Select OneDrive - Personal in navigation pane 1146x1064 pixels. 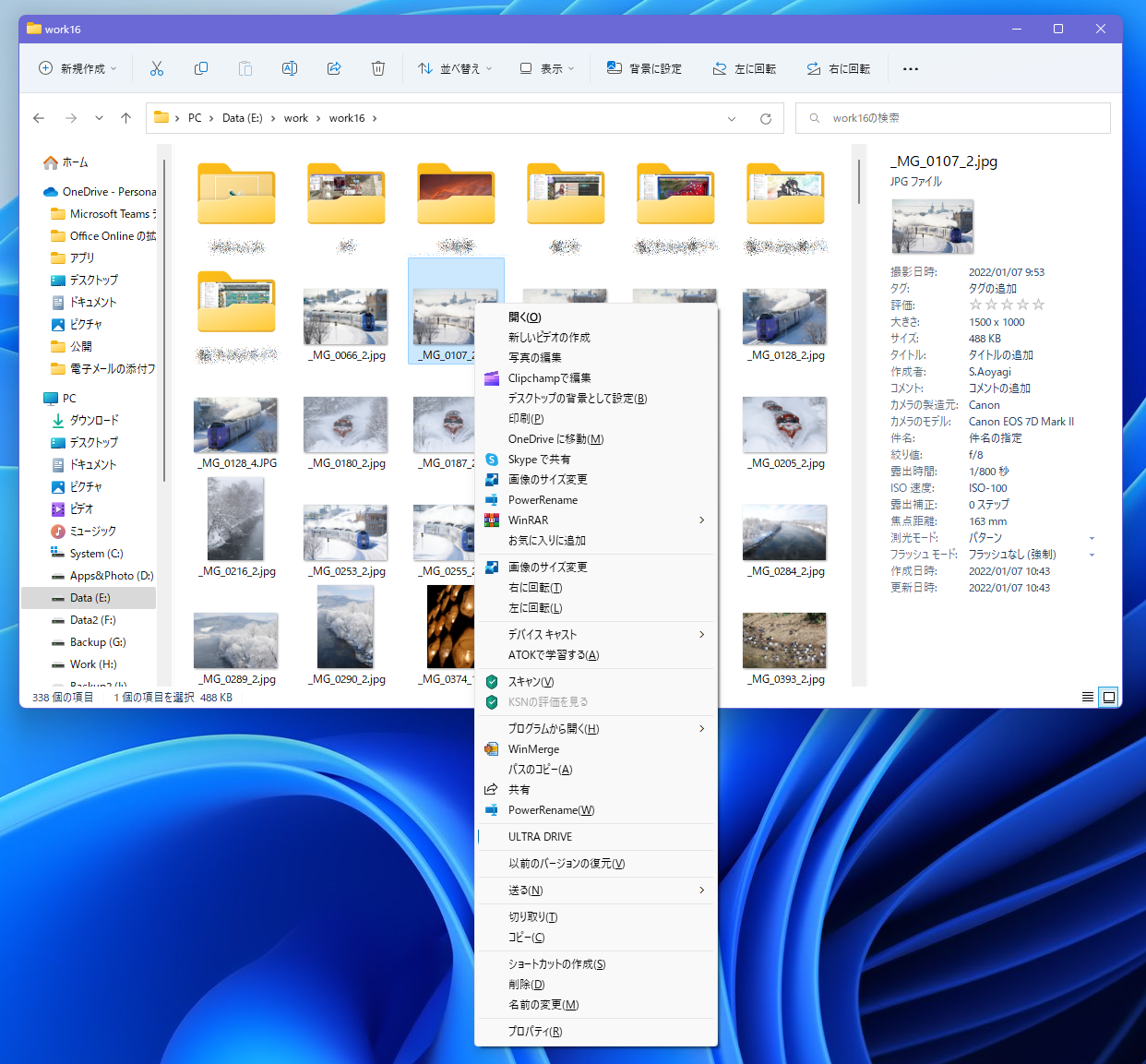pyautogui.click(x=100, y=192)
